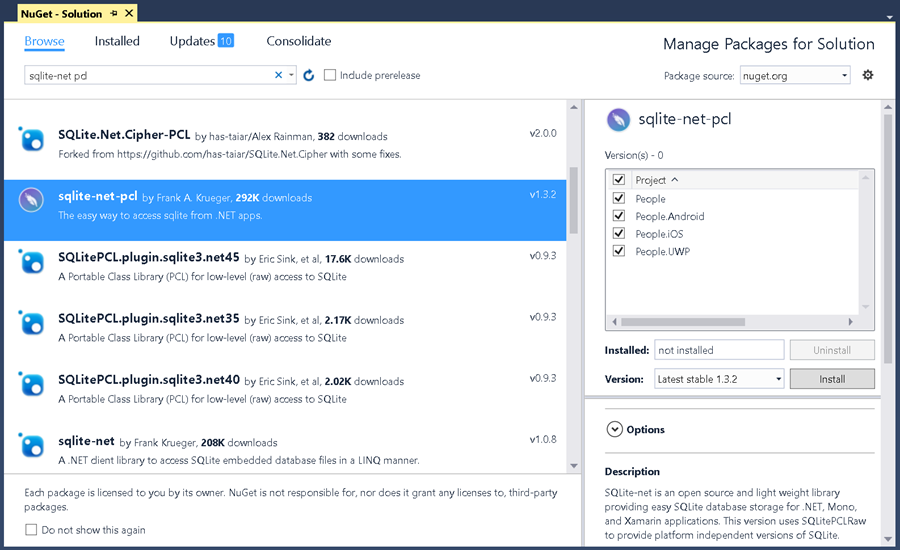Toggle the Project select-all checkbox
The image size is (900, 550).
pyautogui.click(x=619, y=179)
